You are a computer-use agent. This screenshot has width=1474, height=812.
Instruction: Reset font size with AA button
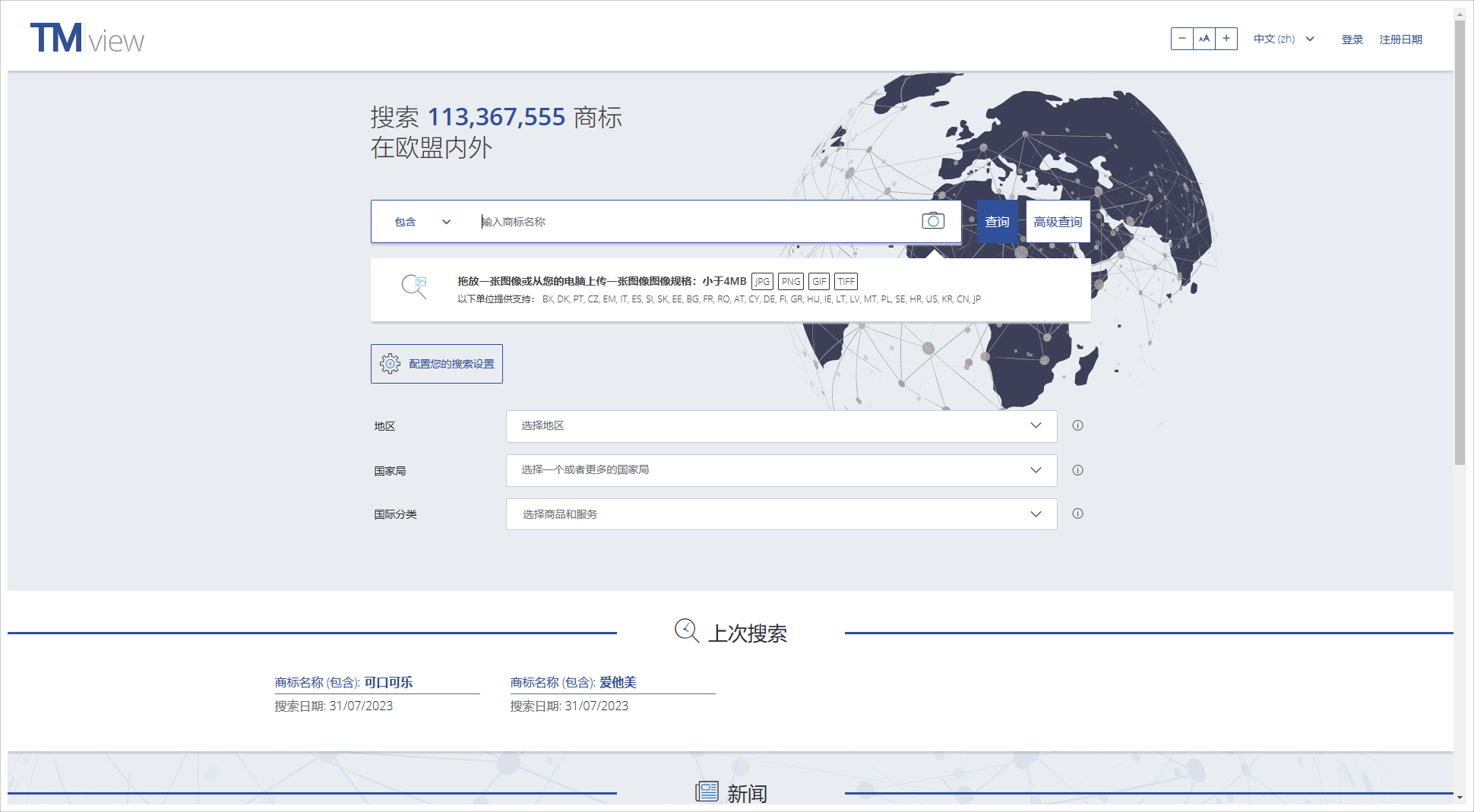tap(1204, 39)
